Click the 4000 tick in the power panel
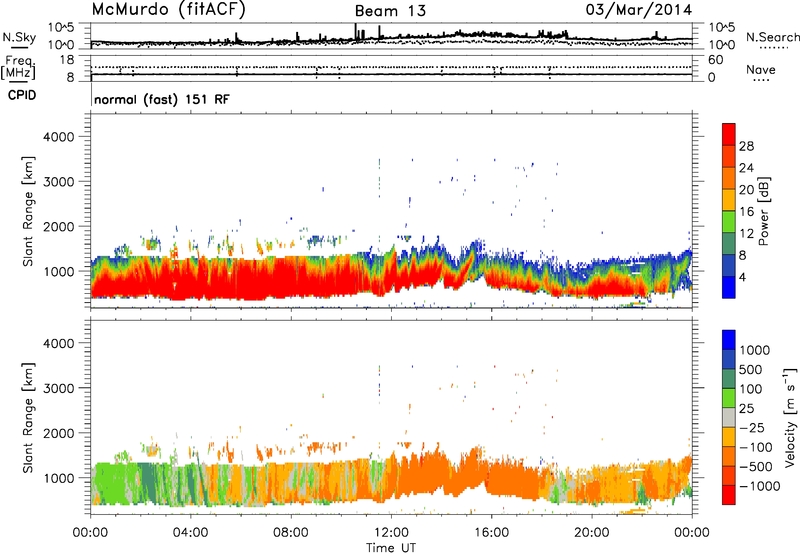This screenshot has height=554, width=800. coord(58,137)
